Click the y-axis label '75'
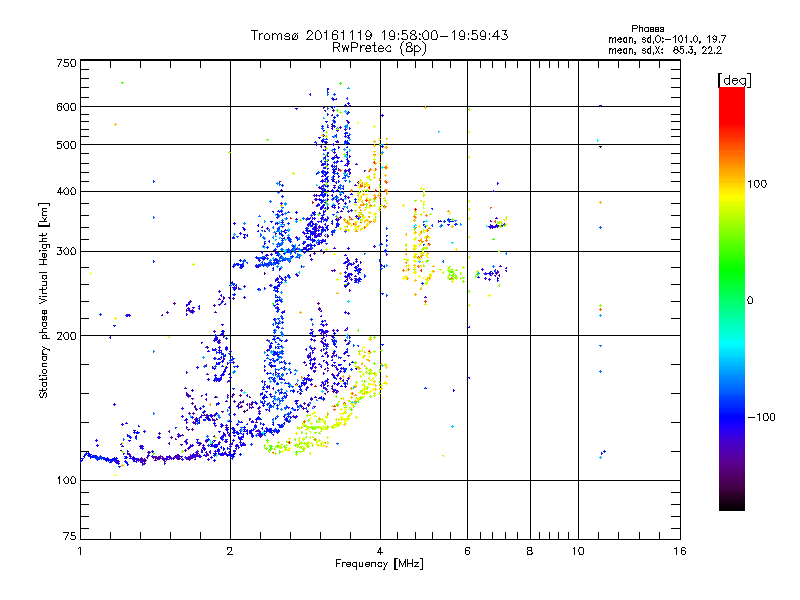Viewport: 800px width, 600px height. click(70, 536)
